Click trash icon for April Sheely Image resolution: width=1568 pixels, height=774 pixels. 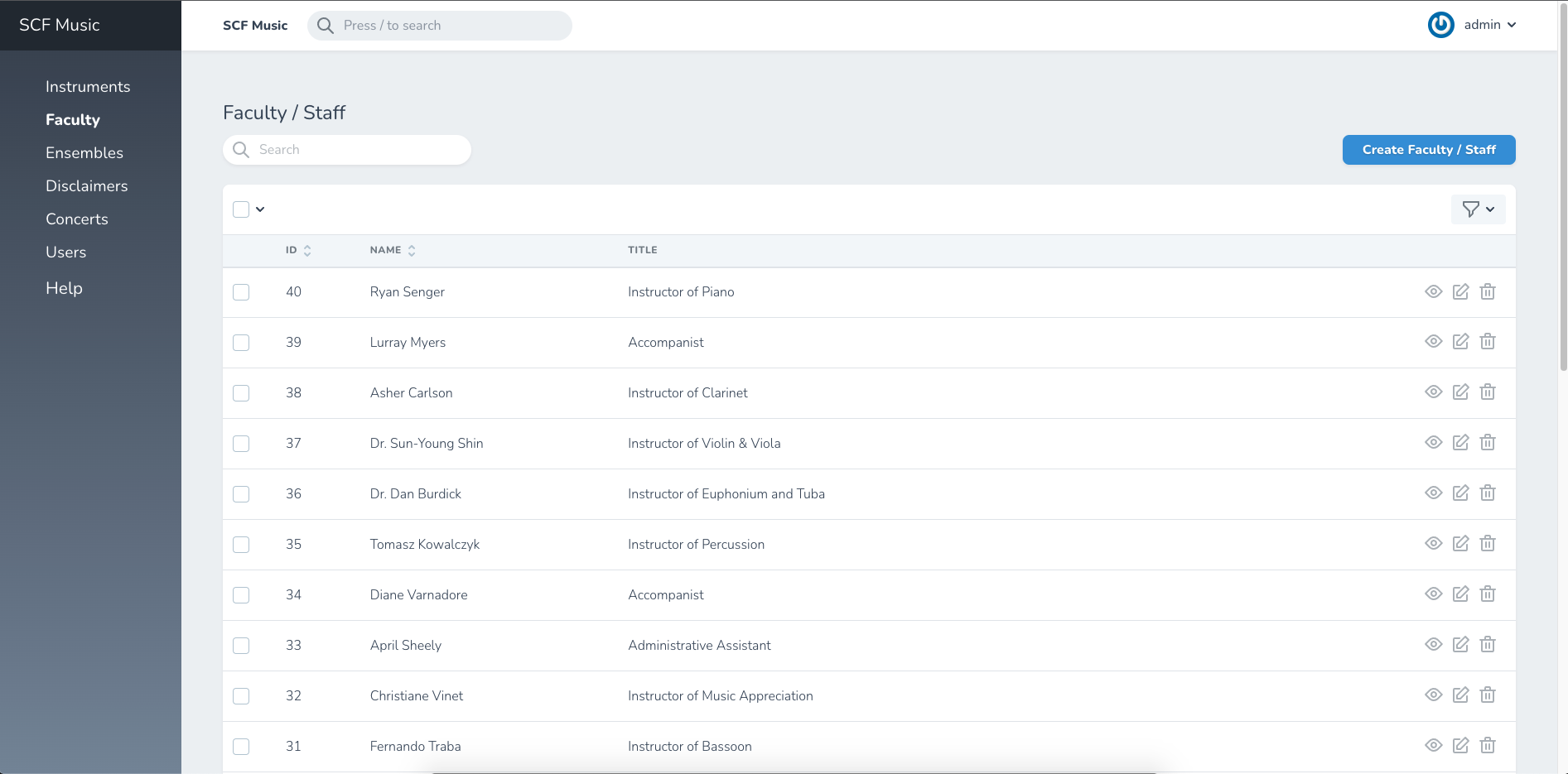click(1488, 645)
